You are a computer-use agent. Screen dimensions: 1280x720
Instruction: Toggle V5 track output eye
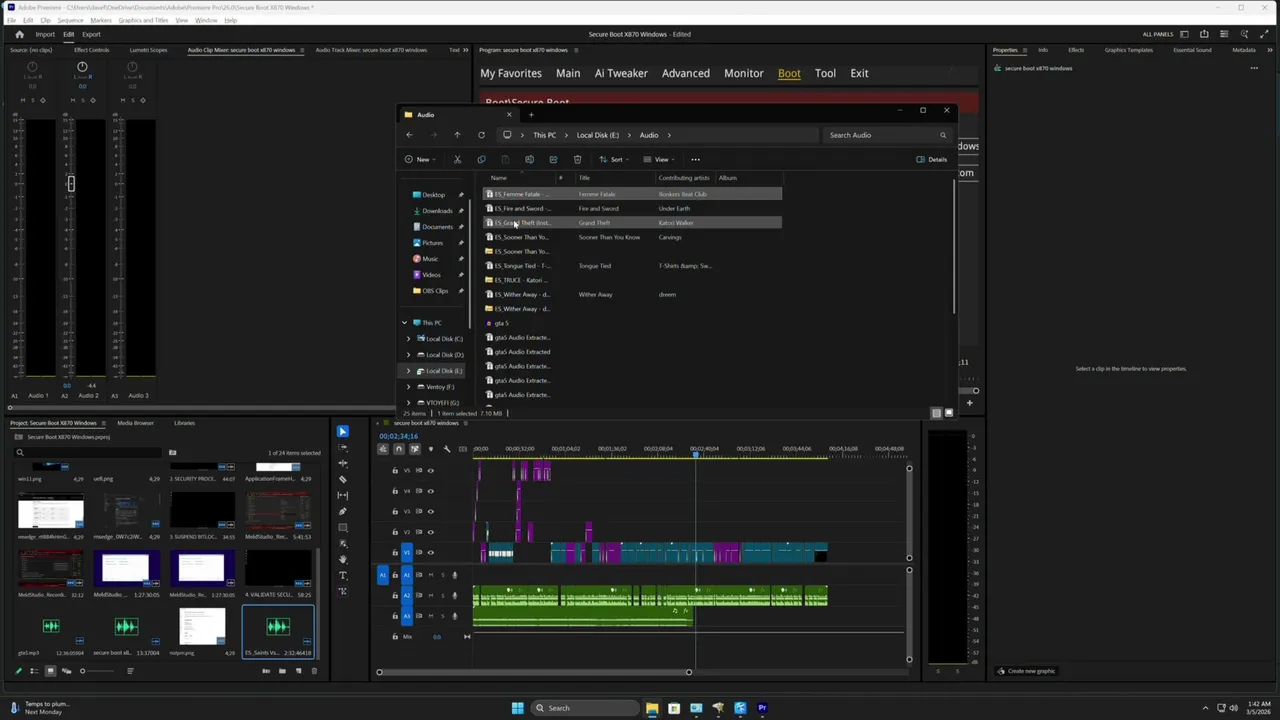click(431, 470)
